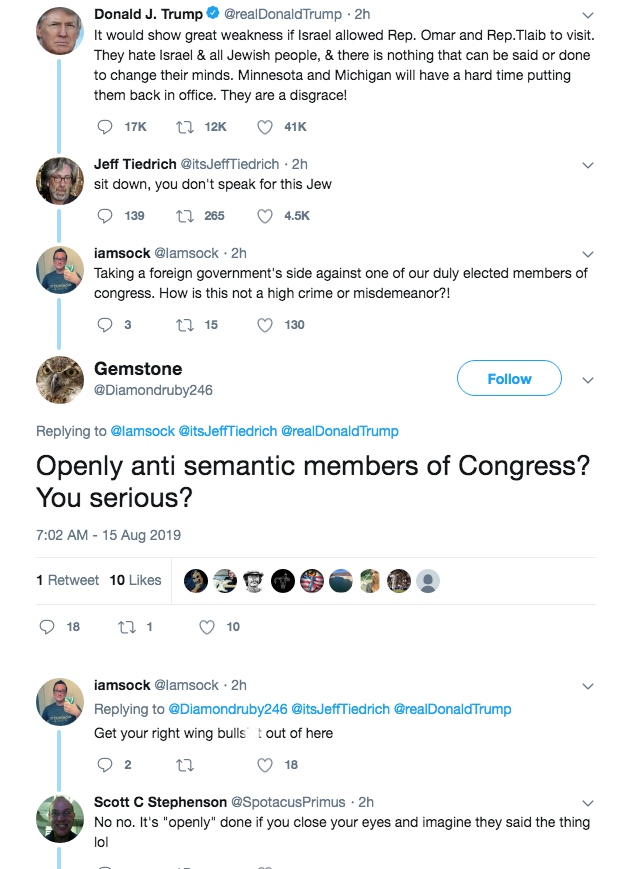This screenshot has width=625, height=869.
Task: Retweet Trump's tweet with 12K retweets
Action: 185,127
